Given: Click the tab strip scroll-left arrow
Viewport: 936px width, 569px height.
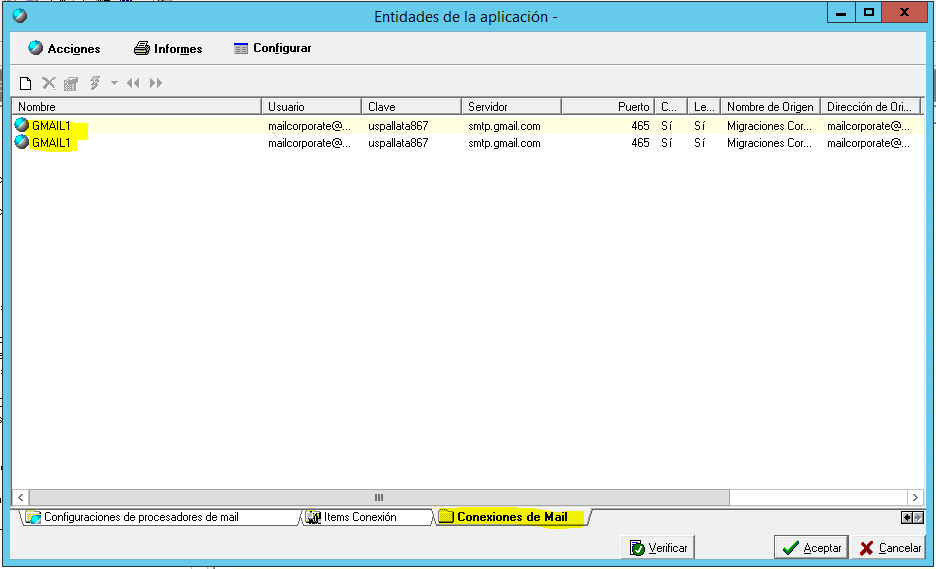Looking at the screenshot, I should [x=907, y=518].
